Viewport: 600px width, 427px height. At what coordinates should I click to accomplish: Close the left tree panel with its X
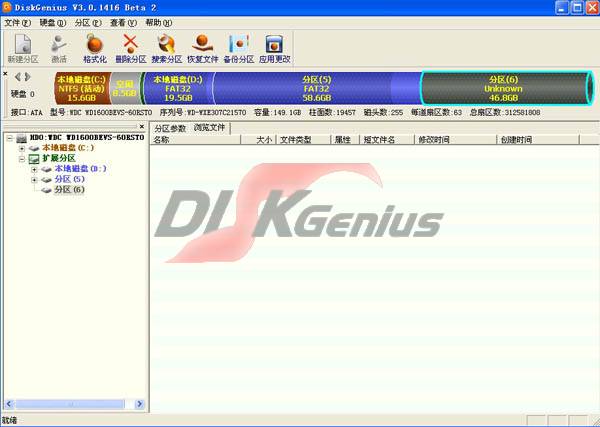(142, 126)
